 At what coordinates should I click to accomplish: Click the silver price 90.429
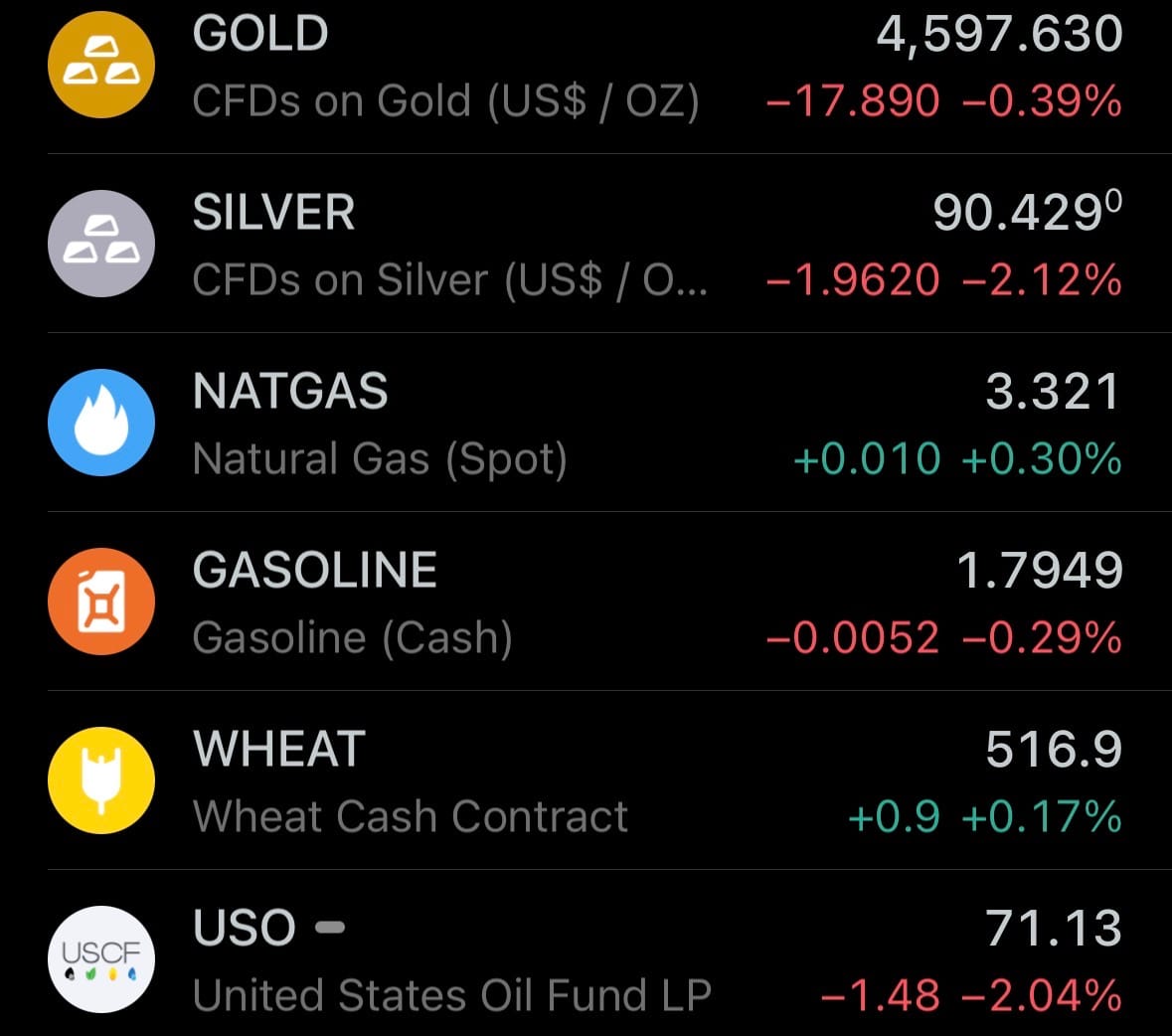click(1026, 212)
